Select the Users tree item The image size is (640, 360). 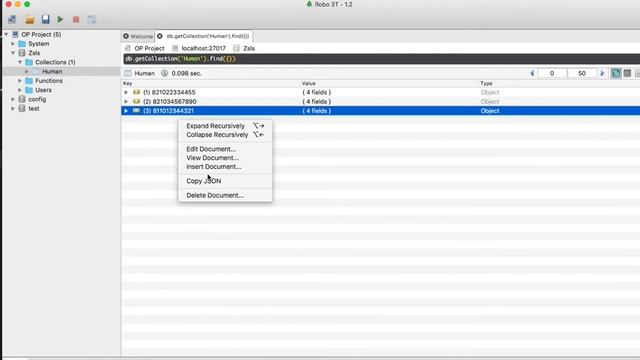[x=43, y=90]
